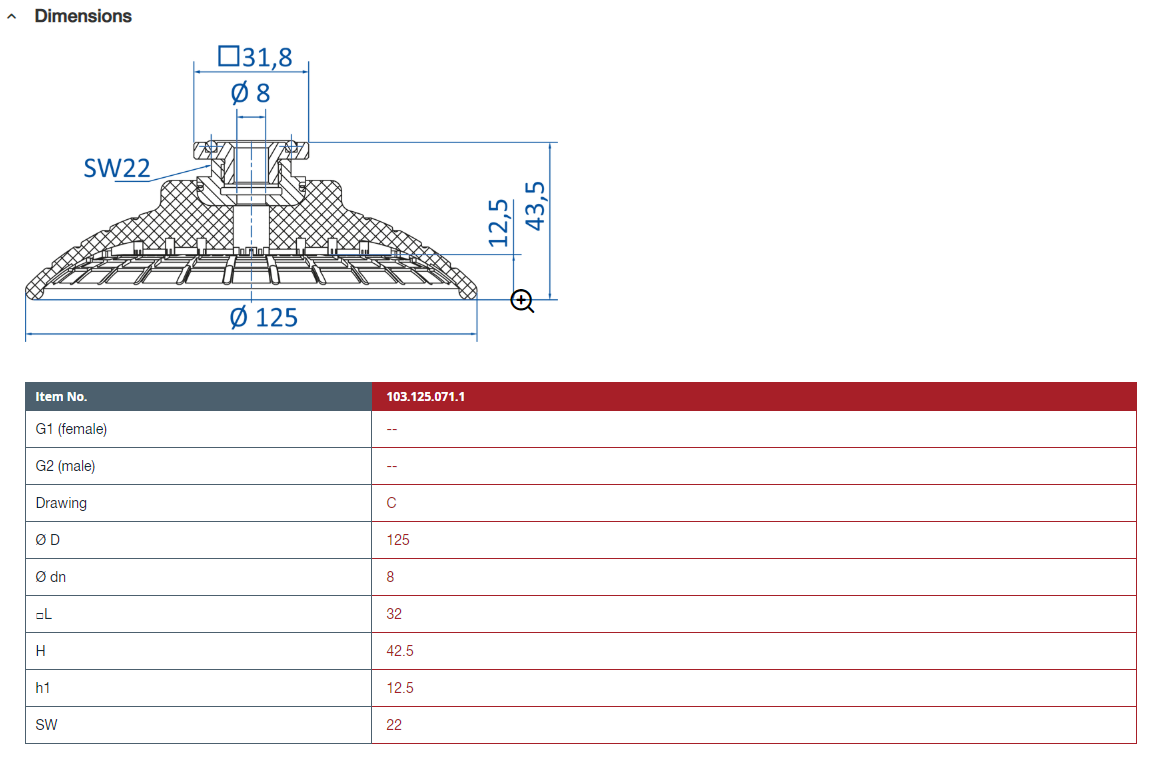The image size is (1161, 771).
Task: Select the 'h1' row label
Action: tap(42, 688)
